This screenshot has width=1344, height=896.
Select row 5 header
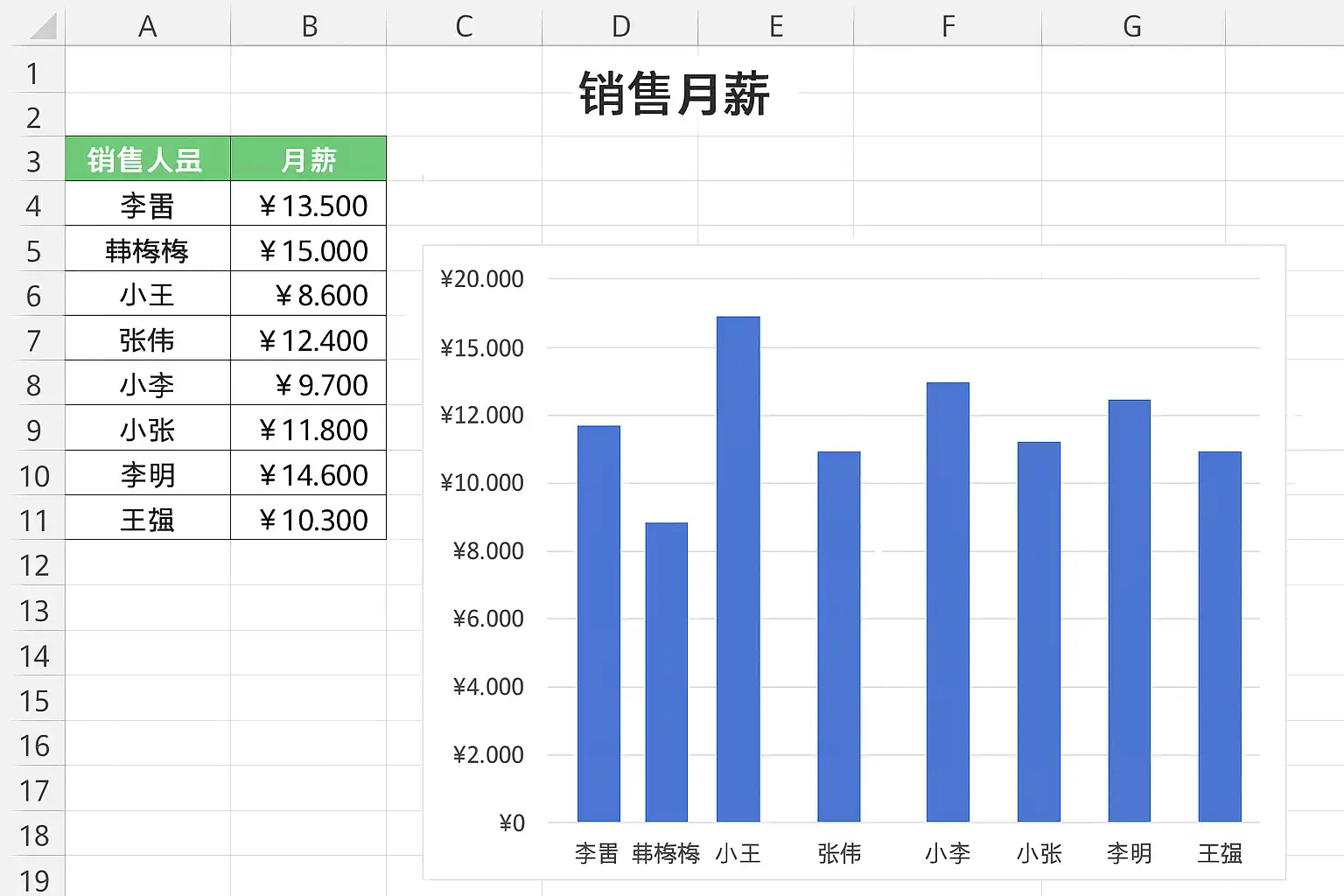coord(33,251)
